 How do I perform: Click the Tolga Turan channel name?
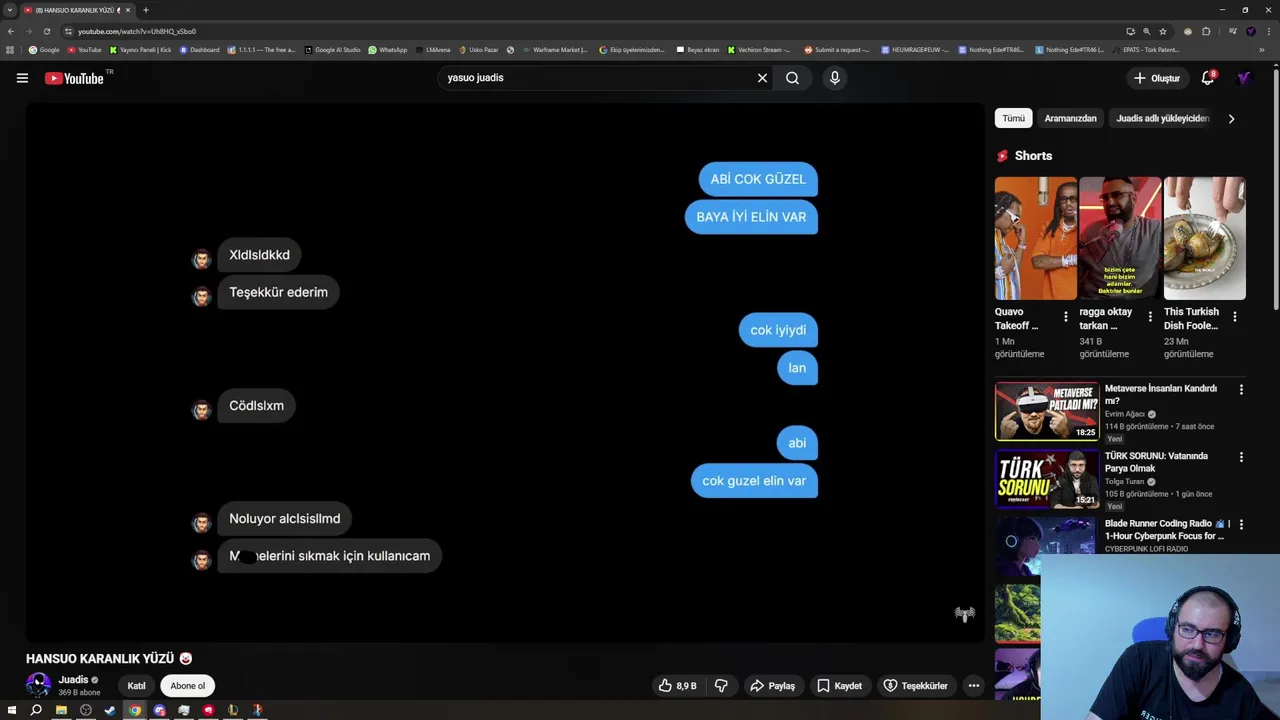[x=1125, y=481]
